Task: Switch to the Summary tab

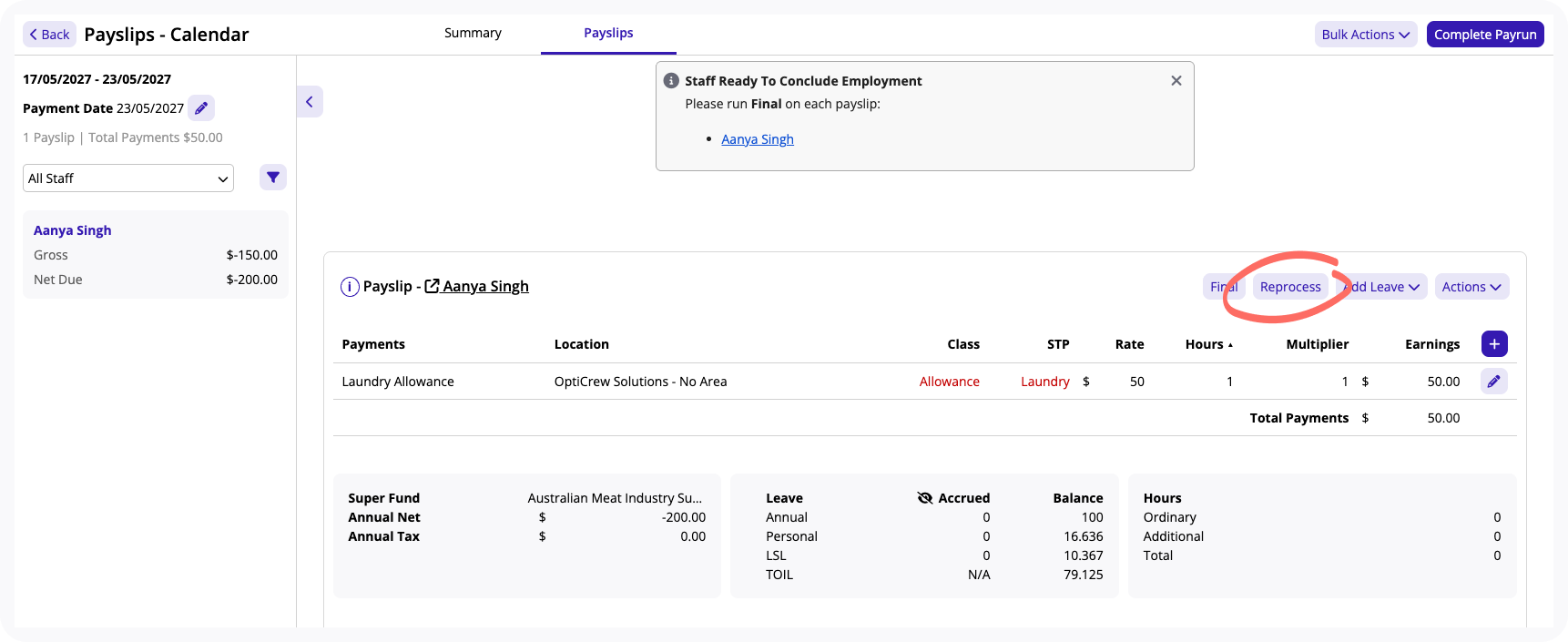Action: (x=473, y=33)
